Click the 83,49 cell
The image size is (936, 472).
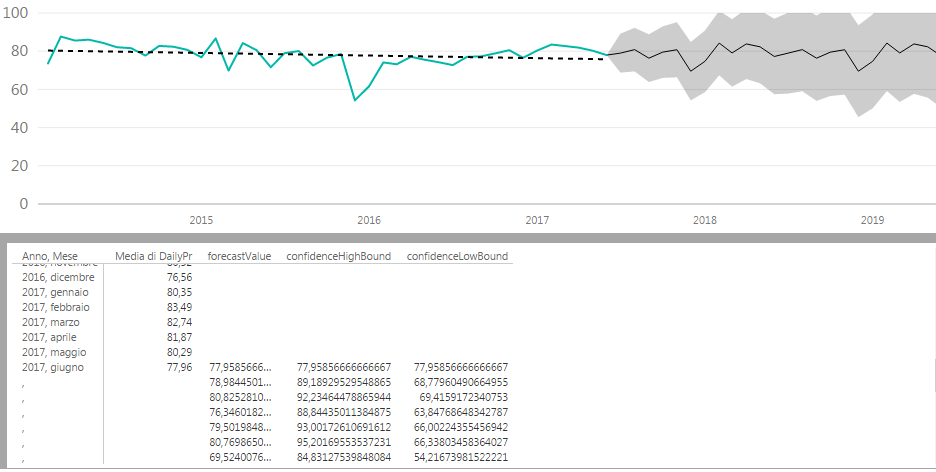[x=180, y=307]
